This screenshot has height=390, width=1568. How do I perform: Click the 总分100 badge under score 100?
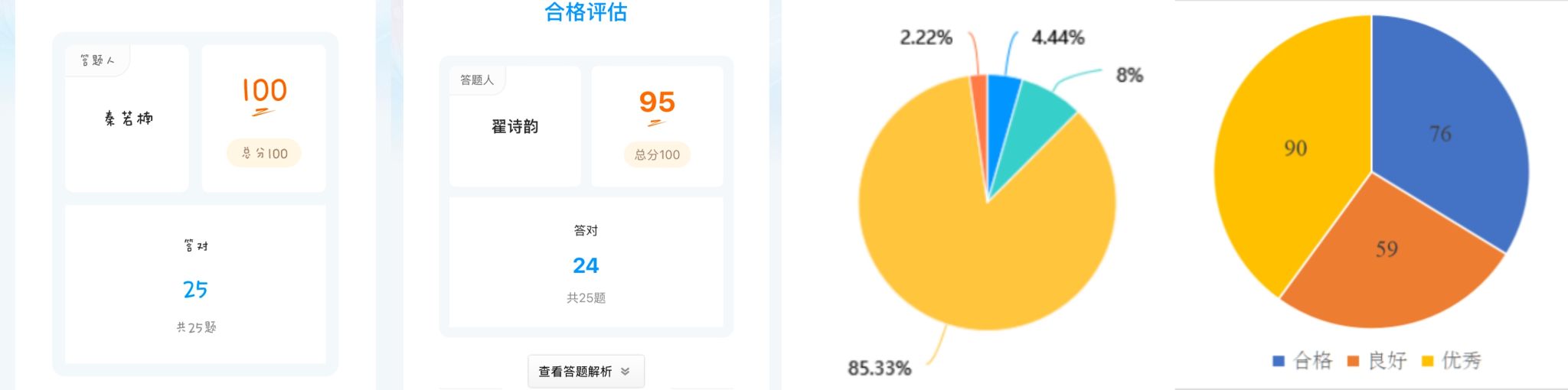pos(264,153)
